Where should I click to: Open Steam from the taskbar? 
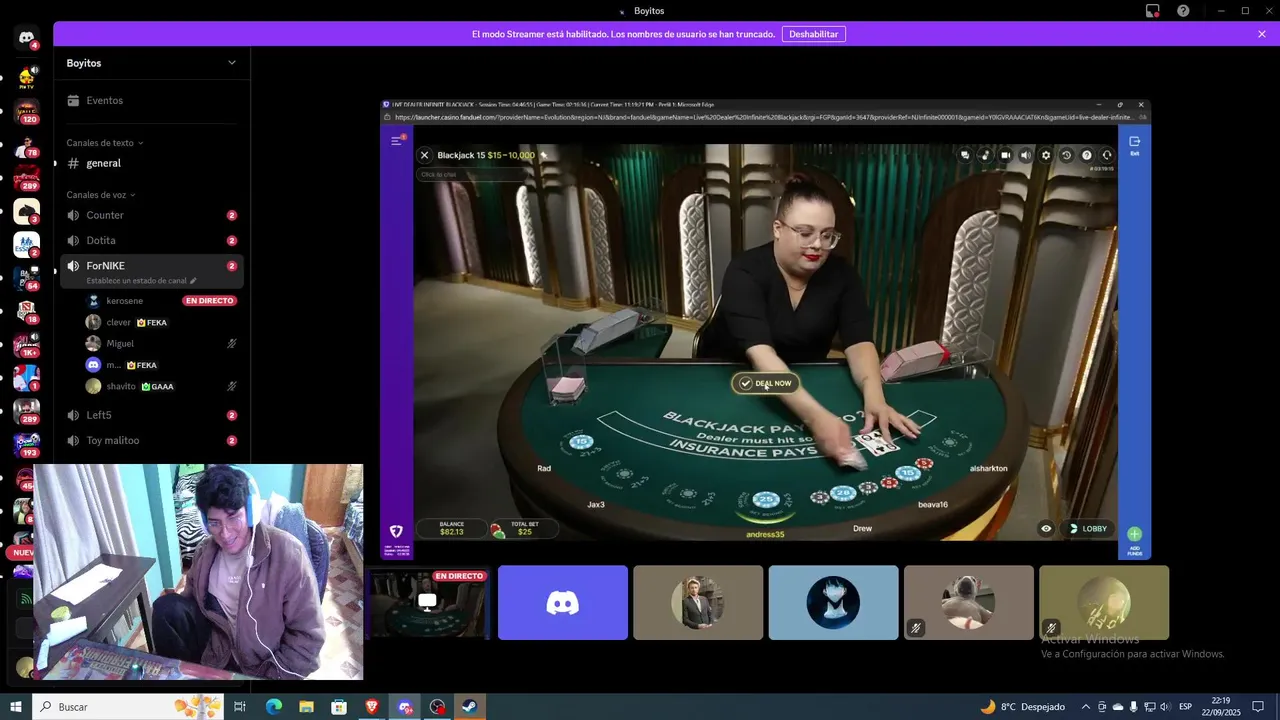click(x=470, y=707)
